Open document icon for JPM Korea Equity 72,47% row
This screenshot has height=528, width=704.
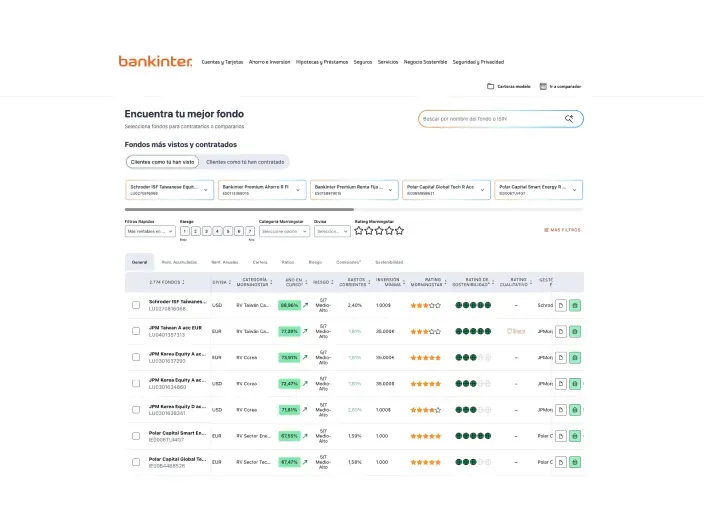[x=561, y=383]
